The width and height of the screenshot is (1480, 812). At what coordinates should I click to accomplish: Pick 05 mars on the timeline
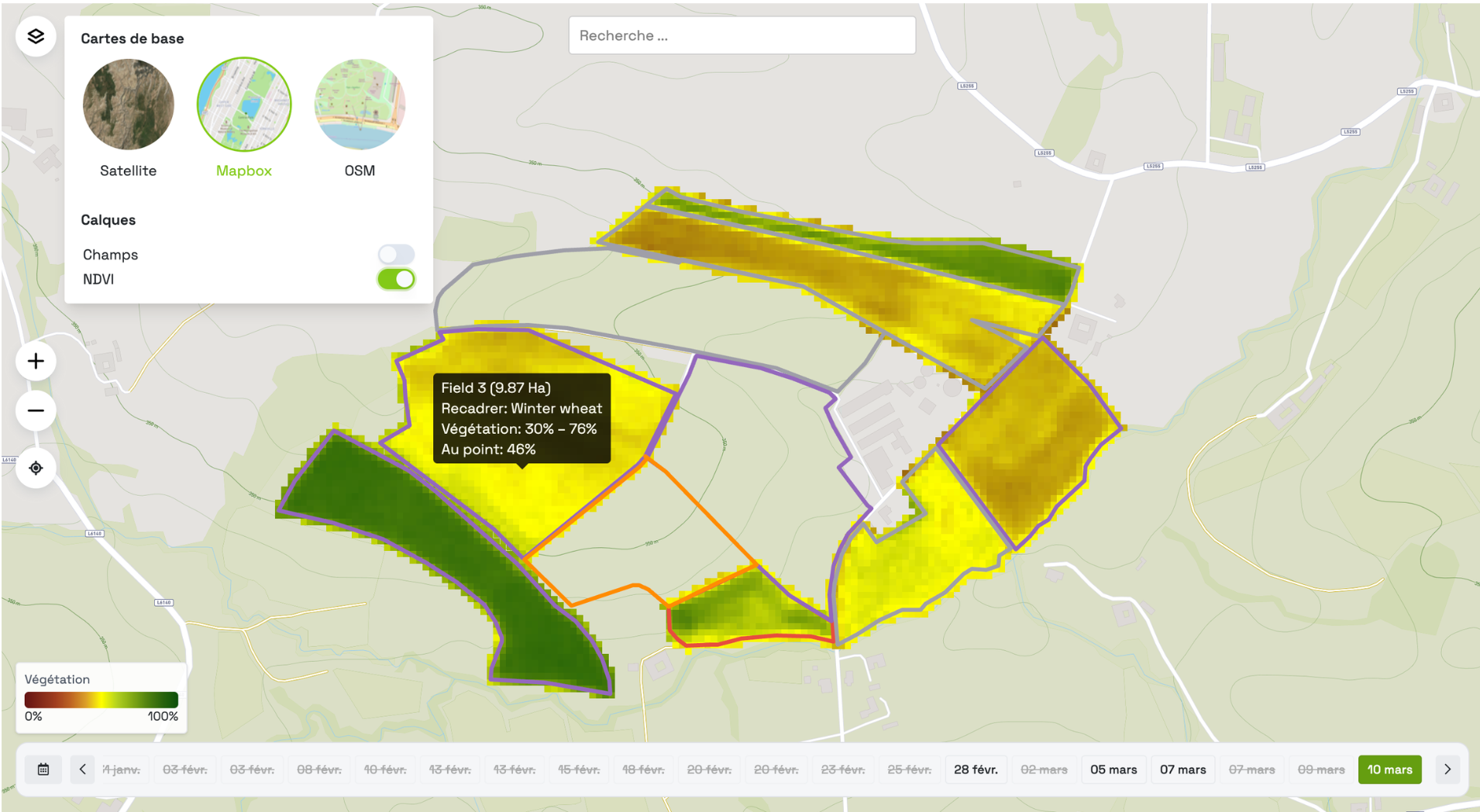1113,769
